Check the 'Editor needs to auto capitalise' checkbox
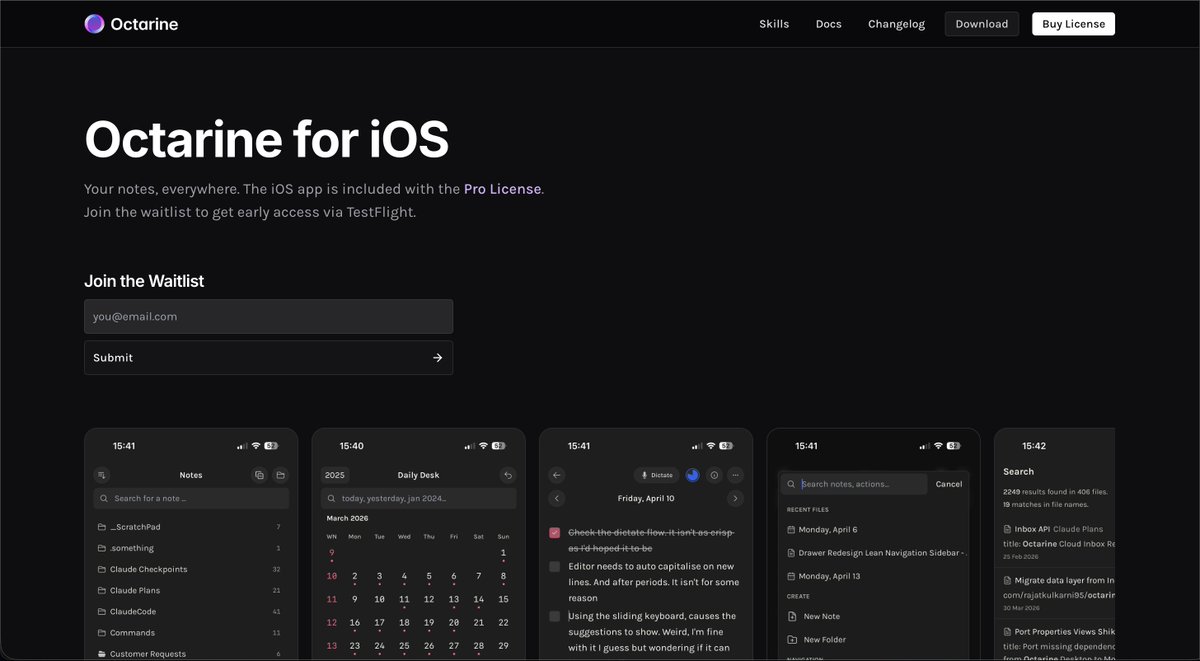This screenshot has width=1200, height=661. [555, 566]
